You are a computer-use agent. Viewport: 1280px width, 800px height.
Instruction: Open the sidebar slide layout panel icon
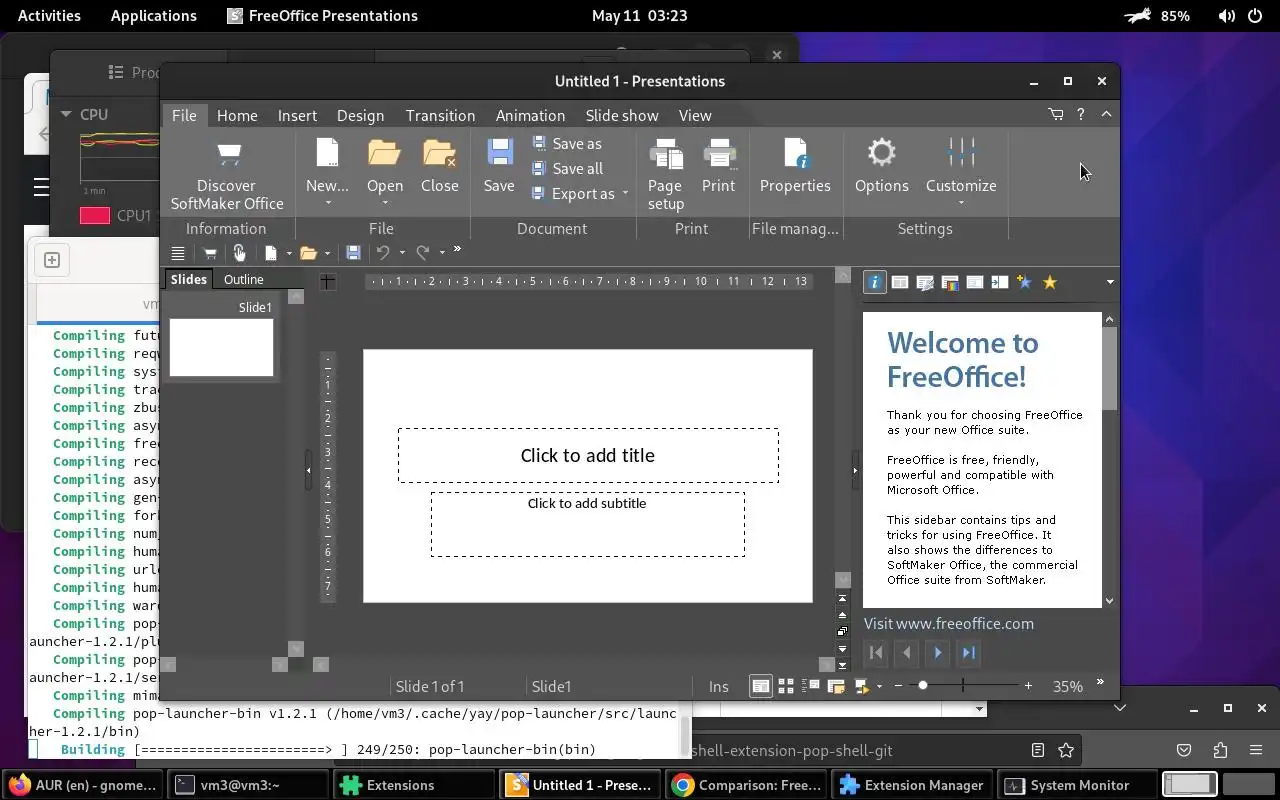900,282
